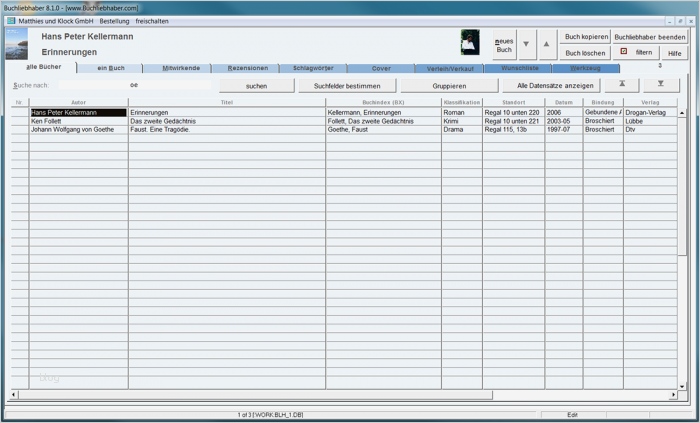Click the Gruppieren button
The width and height of the screenshot is (700, 423).
click(x=449, y=86)
